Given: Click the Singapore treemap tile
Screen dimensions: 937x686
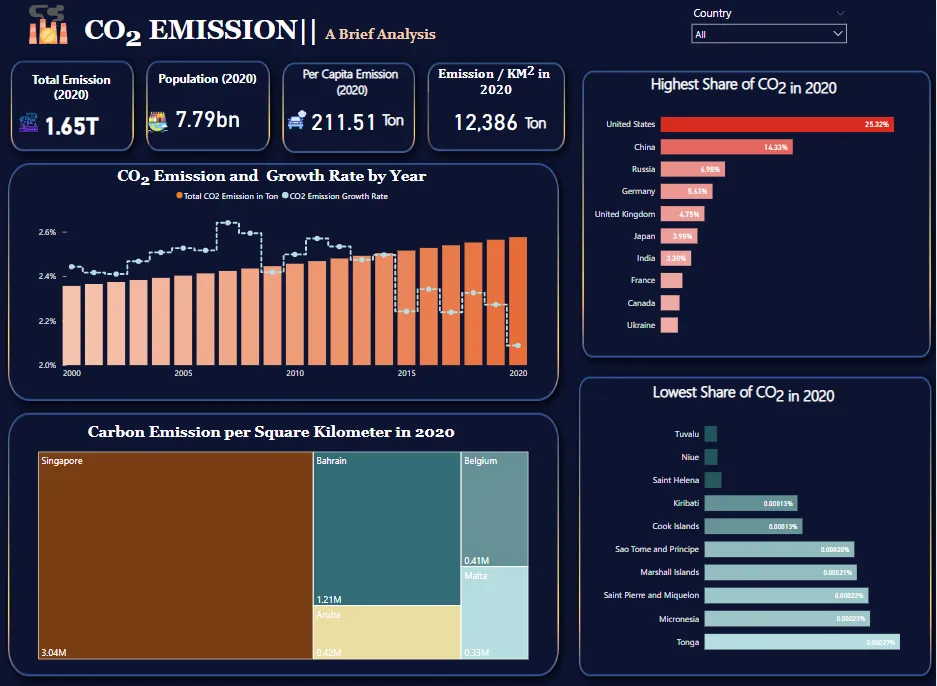Looking at the screenshot, I should point(175,556).
